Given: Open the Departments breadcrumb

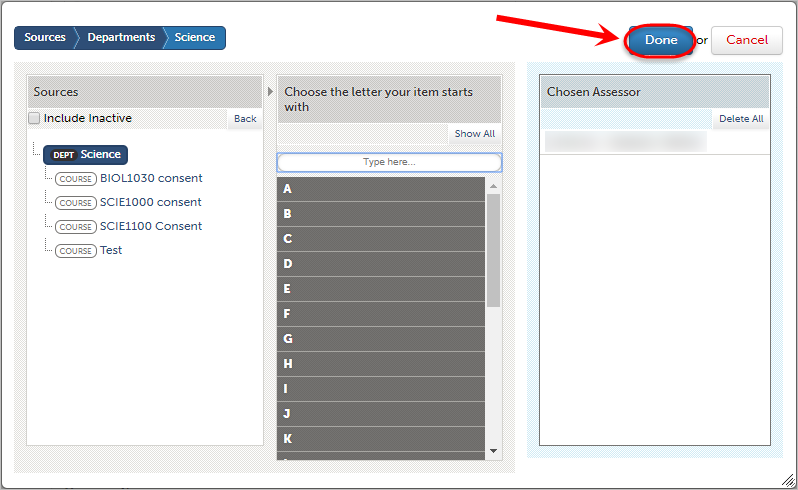Looking at the screenshot, I should [x=121, y=38].
